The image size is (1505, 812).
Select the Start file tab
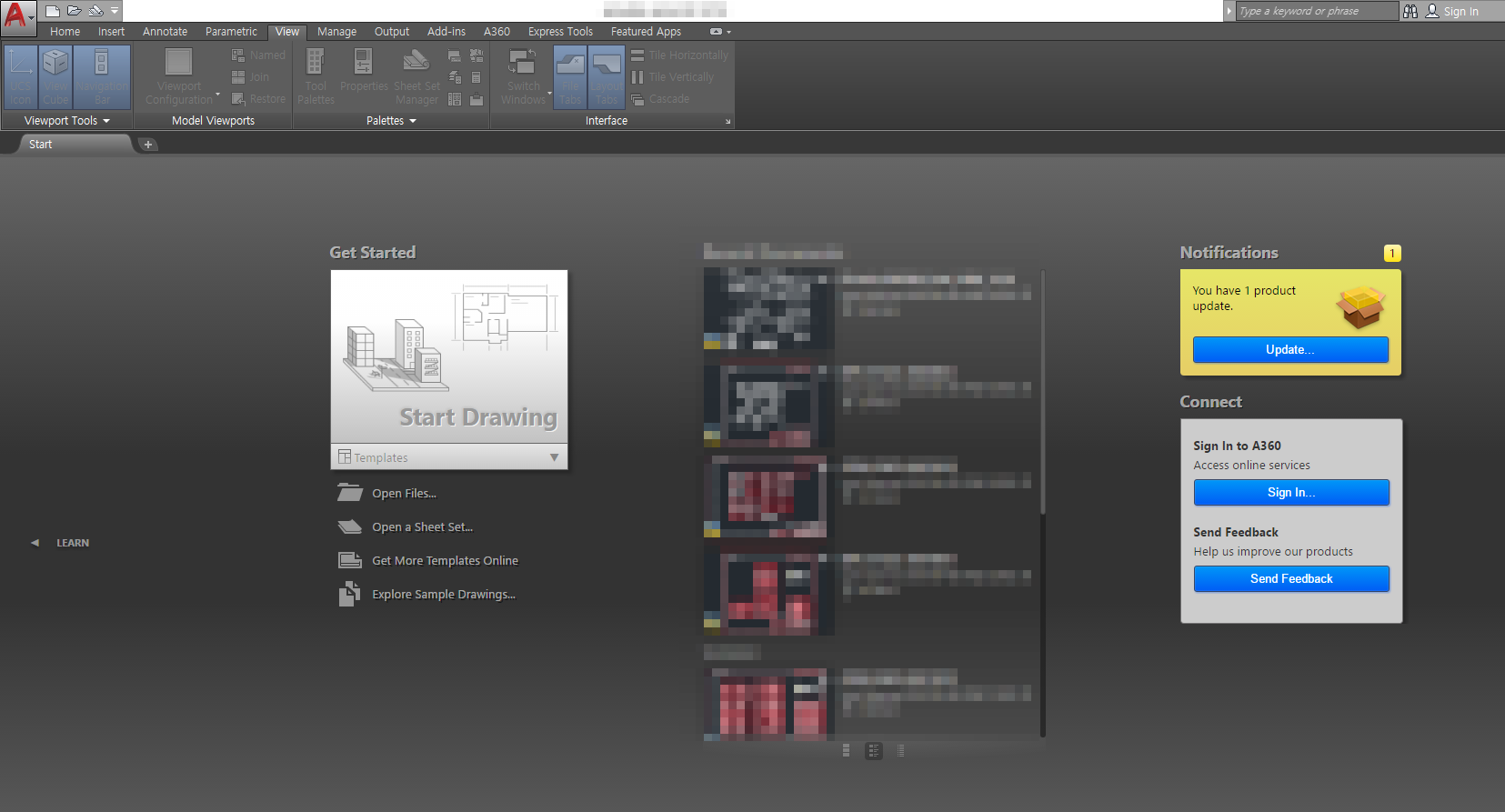click(x=75, y=145)
